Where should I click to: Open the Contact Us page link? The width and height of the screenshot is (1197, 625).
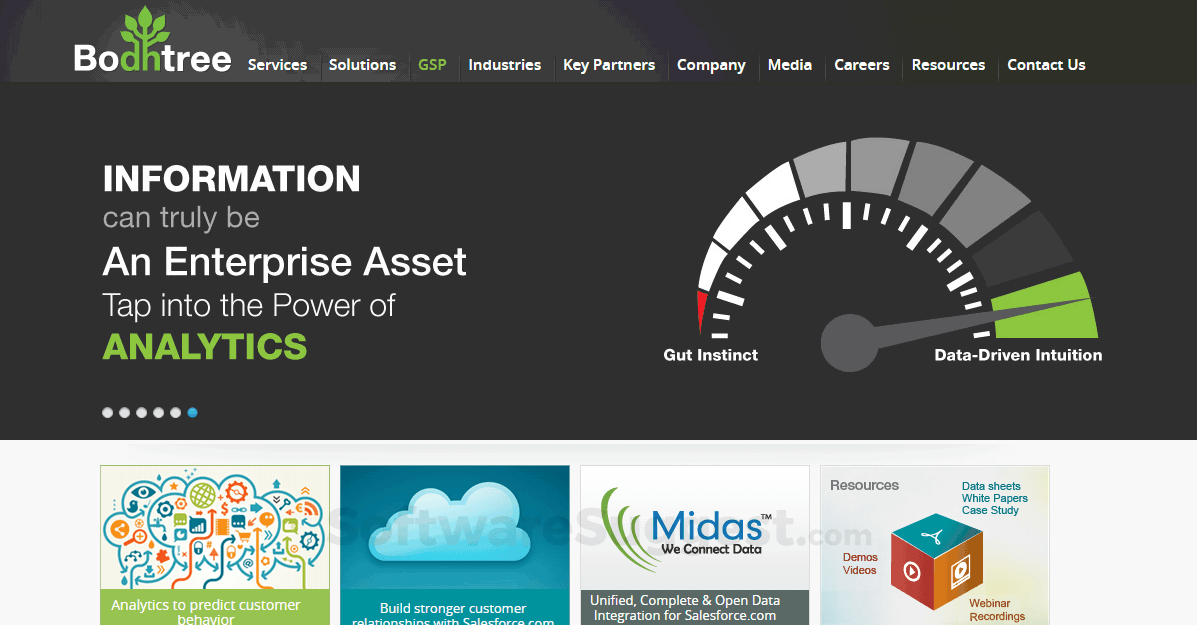point(1046,65)
